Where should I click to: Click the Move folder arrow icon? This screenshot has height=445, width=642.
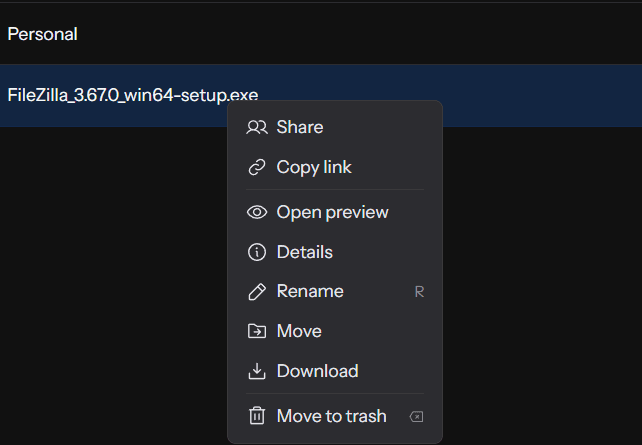[257, 331]
